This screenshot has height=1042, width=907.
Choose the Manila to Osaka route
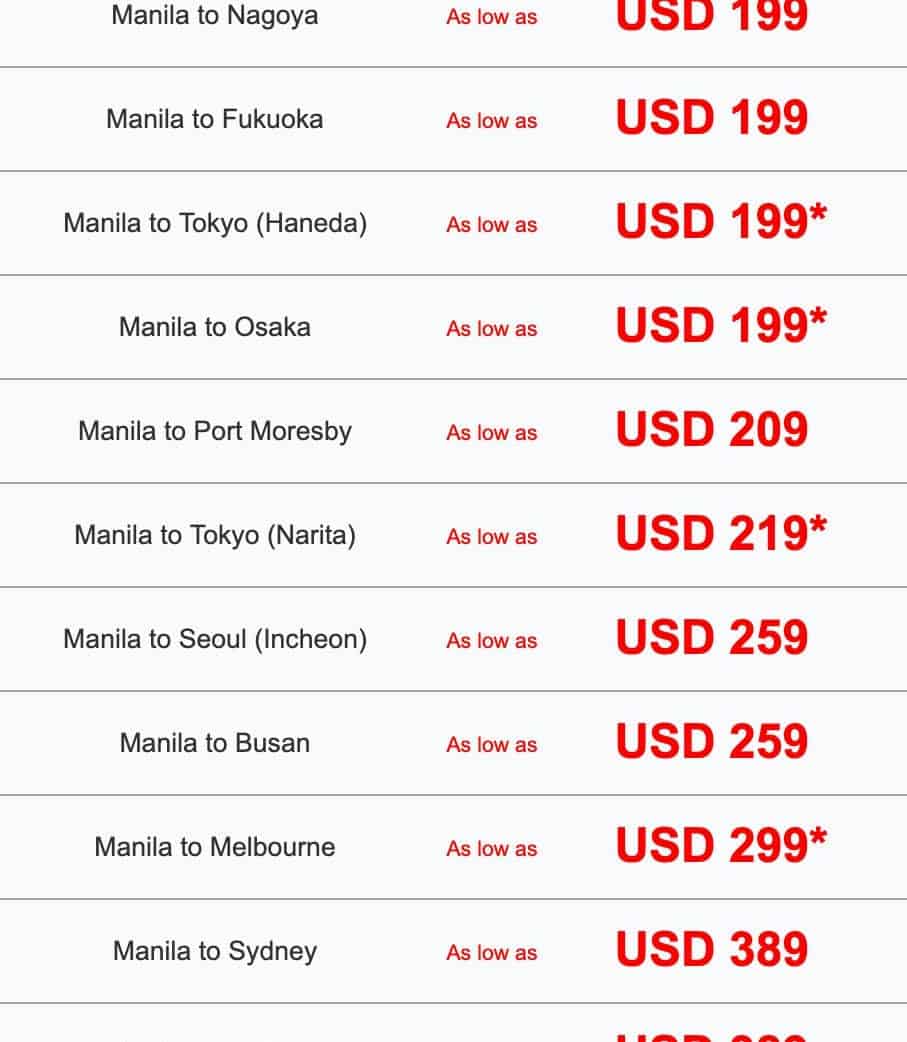(215, 327)
